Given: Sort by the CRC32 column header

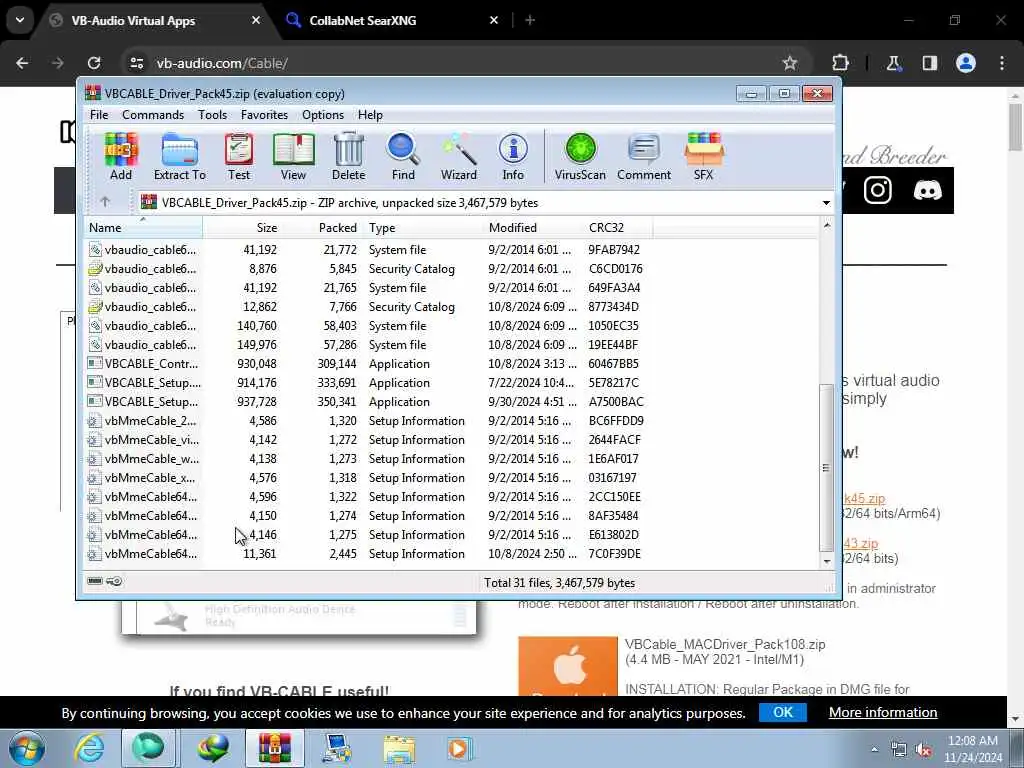Looking at the screenshot, I should [618, 228].
